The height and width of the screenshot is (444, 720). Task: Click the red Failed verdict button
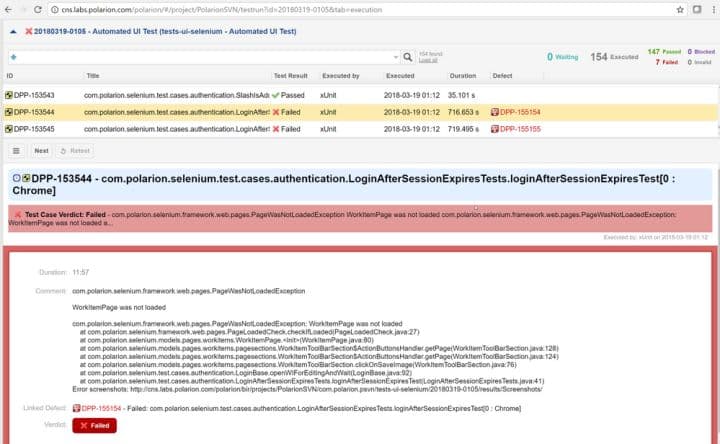(94, 425)
